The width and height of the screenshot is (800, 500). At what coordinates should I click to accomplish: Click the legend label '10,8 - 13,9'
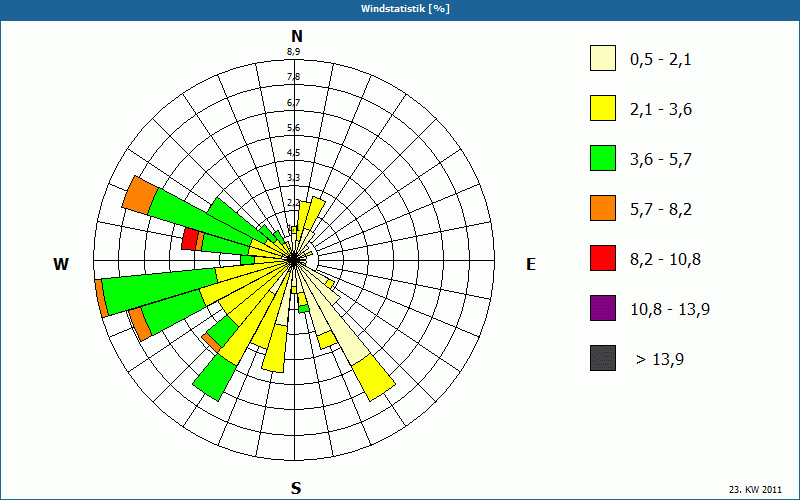[x=670, y=310]
